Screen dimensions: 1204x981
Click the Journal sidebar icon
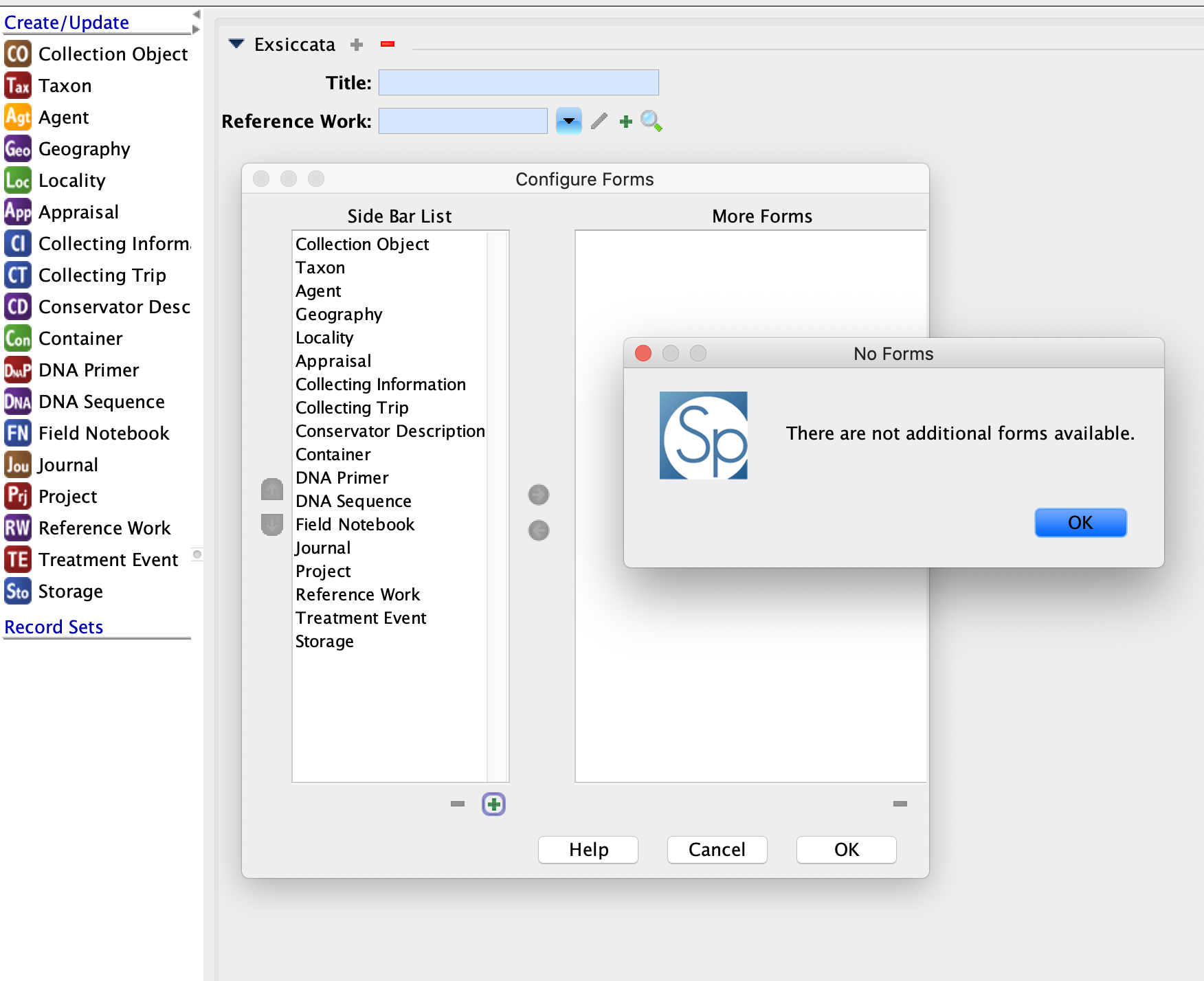click(x=17, y=464)
